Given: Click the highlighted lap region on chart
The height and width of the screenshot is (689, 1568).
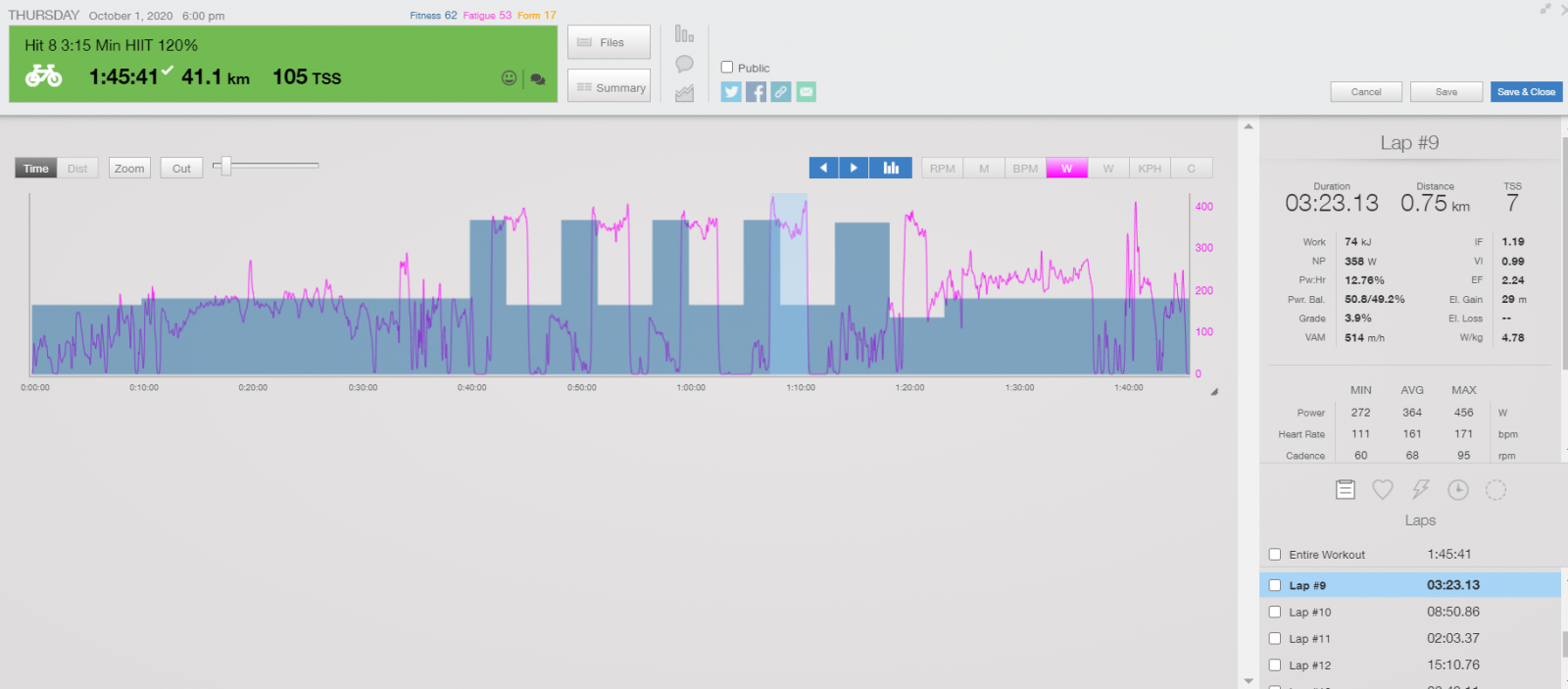Looking at the screenshot, I should click(x=789, y=284).
